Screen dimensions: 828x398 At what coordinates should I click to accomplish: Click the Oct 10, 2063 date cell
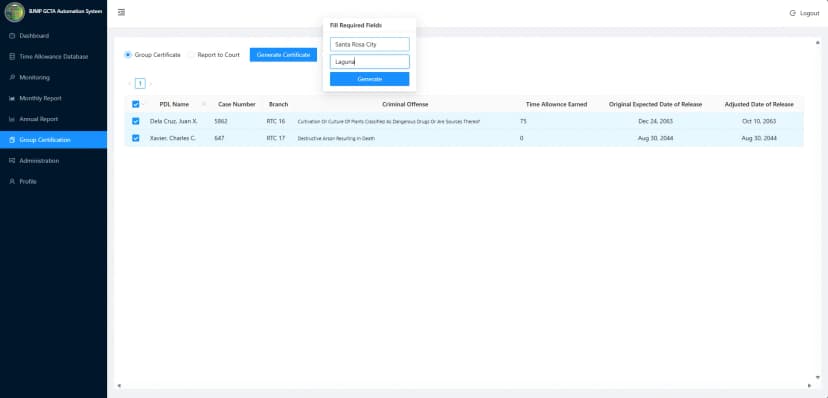click(x=759, y=121)
